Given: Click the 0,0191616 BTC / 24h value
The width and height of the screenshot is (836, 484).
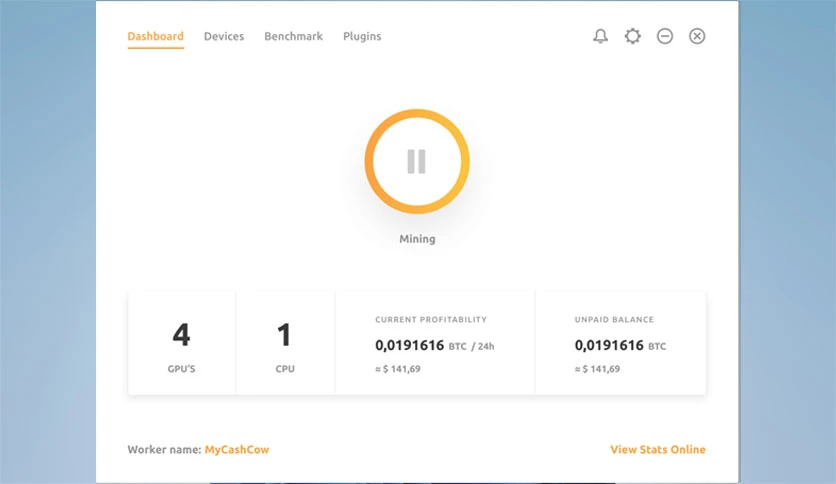Looking at the screenshot, I should pos(435,345).
